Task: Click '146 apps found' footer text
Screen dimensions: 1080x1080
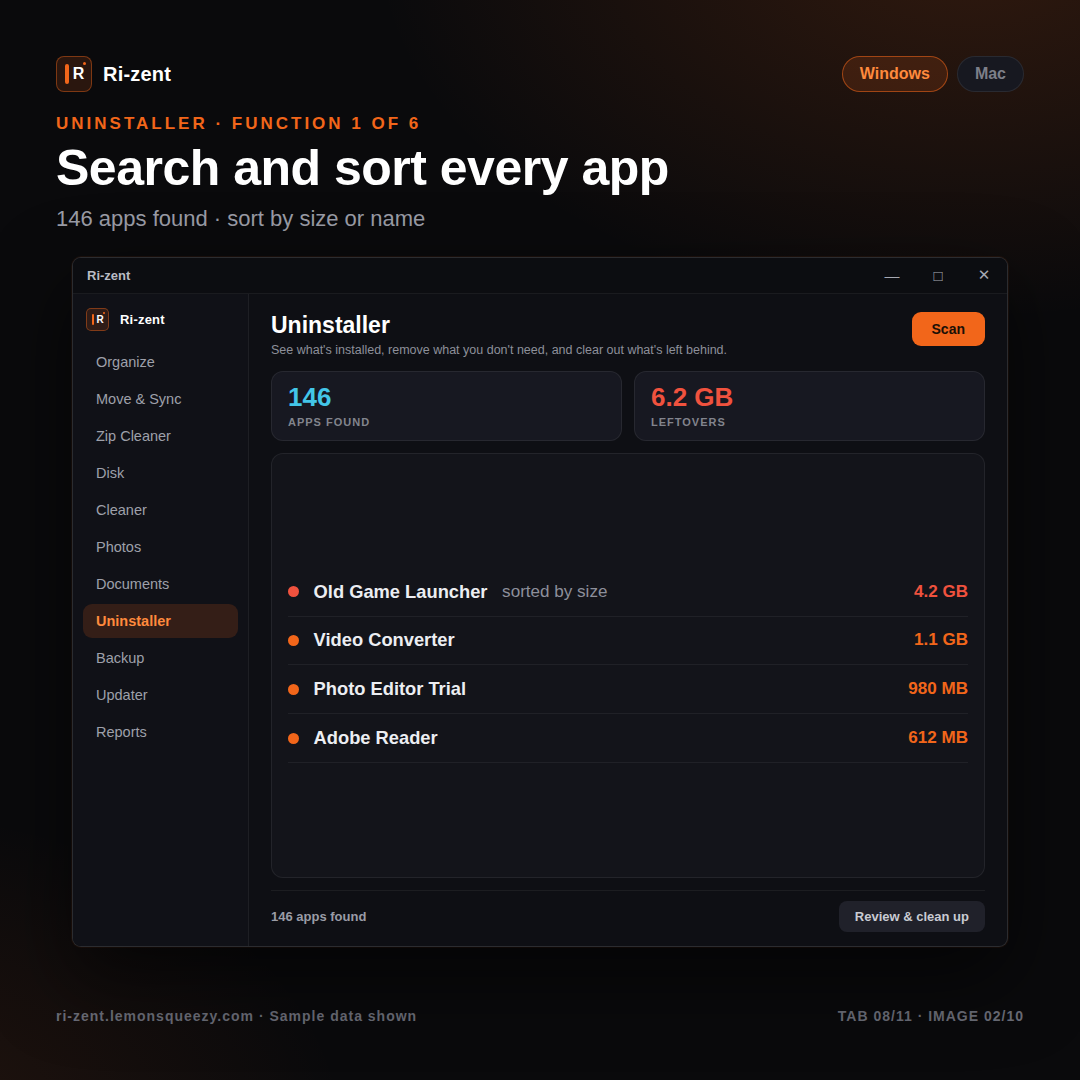Action: tap(318, 917)
